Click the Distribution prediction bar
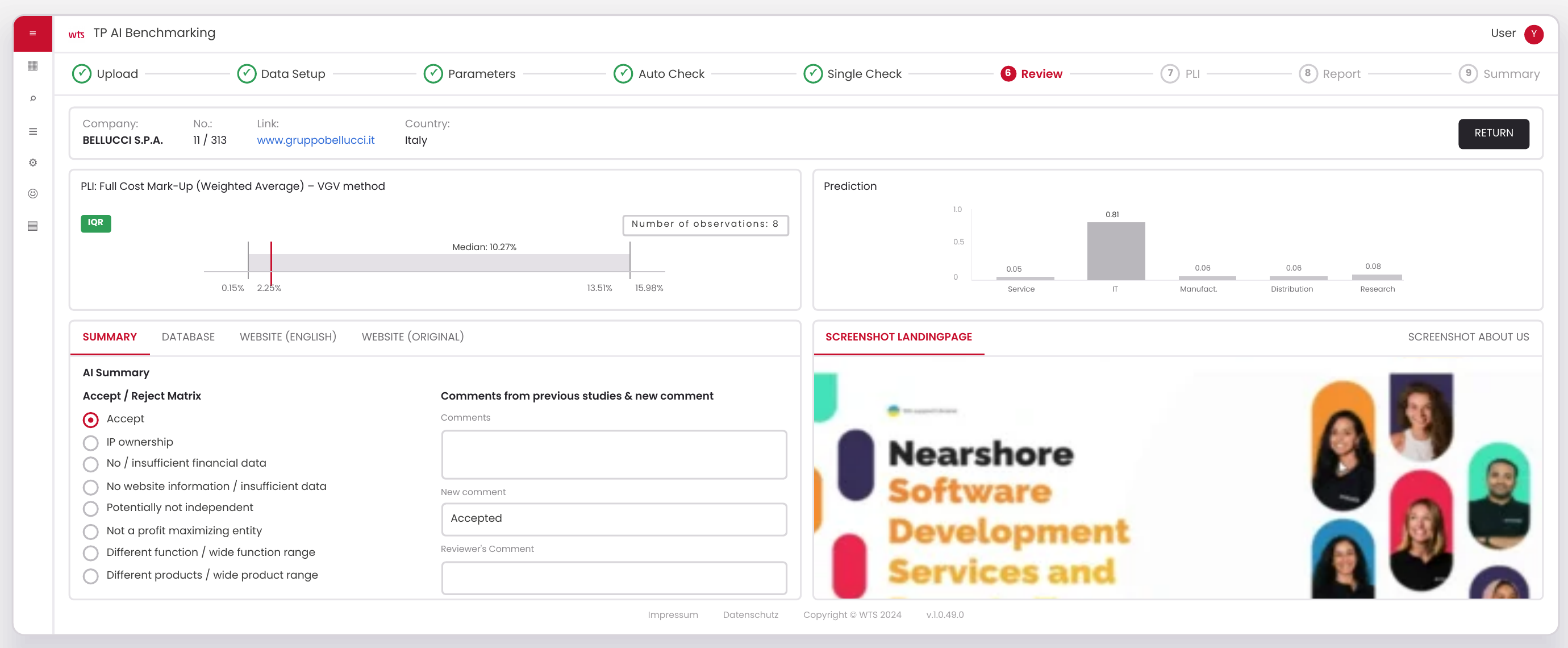1568x648 pixels. (1298, 278)
